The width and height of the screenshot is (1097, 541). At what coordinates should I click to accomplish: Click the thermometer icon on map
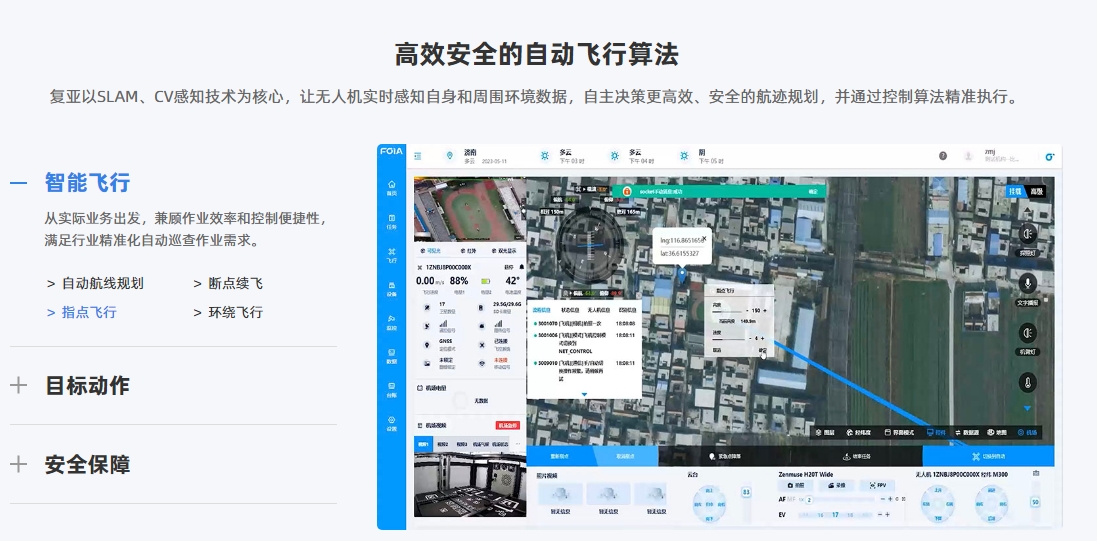[x=1027, y=381]
